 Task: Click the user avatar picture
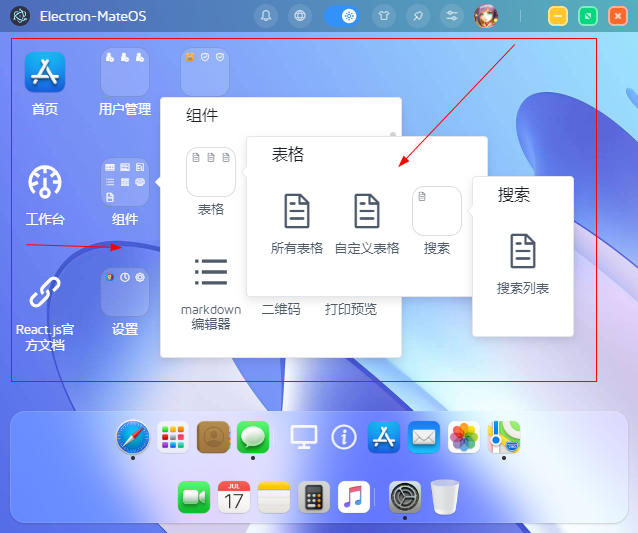click(486, 16)
